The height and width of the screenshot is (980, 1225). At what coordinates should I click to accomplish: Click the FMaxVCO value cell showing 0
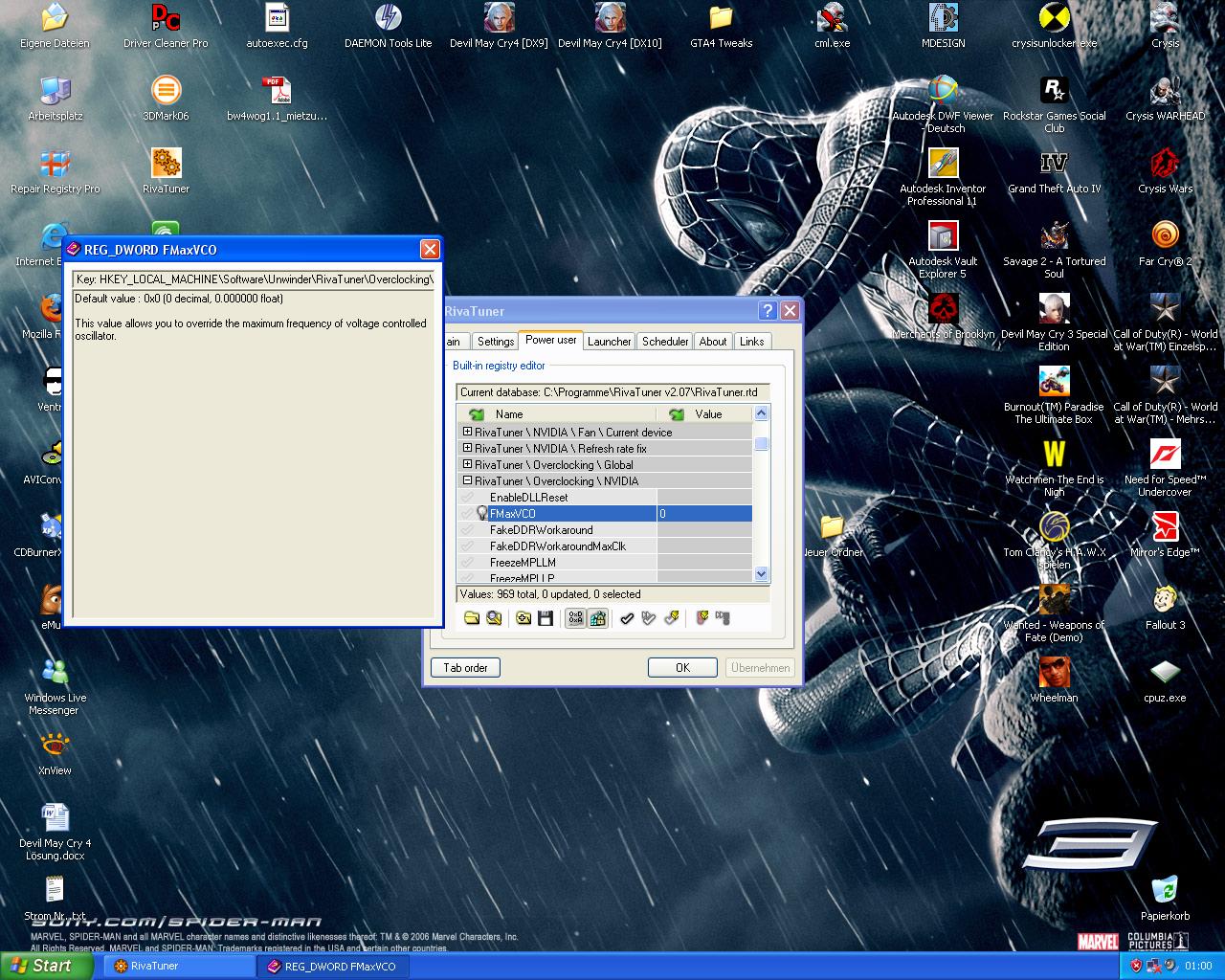pos(704,514)
